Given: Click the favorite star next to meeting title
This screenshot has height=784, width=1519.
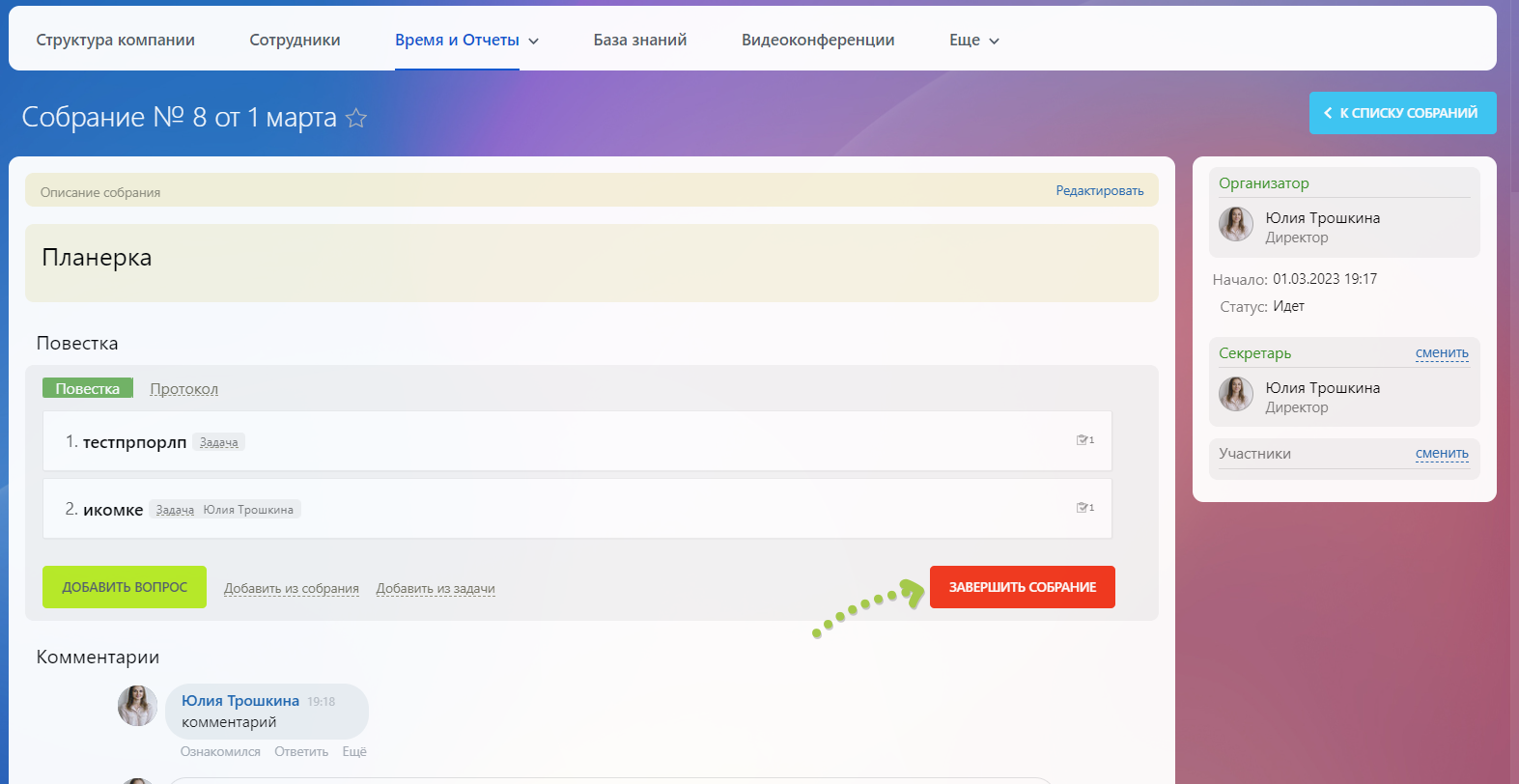Looking at the screenshot, I should [356, 118].
